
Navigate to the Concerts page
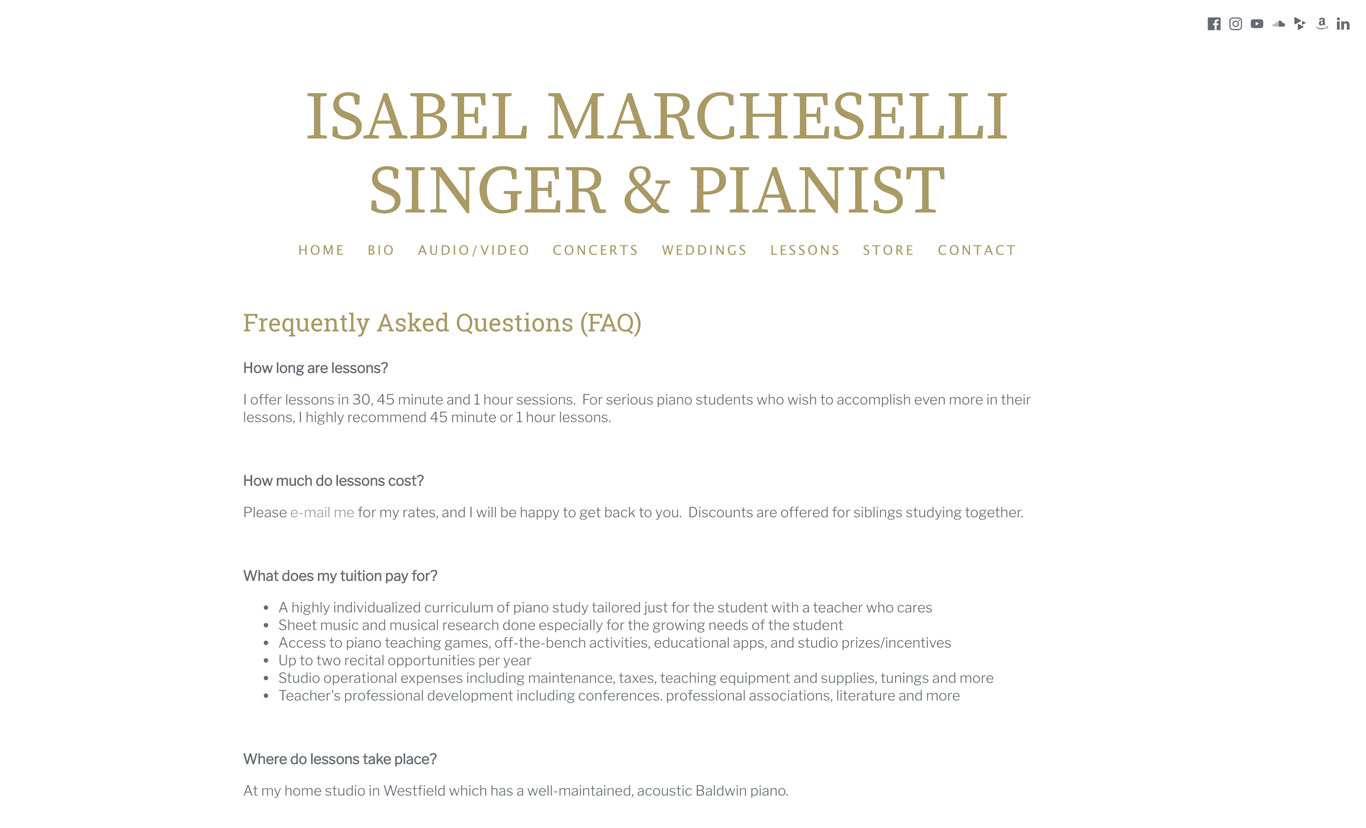(596, 250)
